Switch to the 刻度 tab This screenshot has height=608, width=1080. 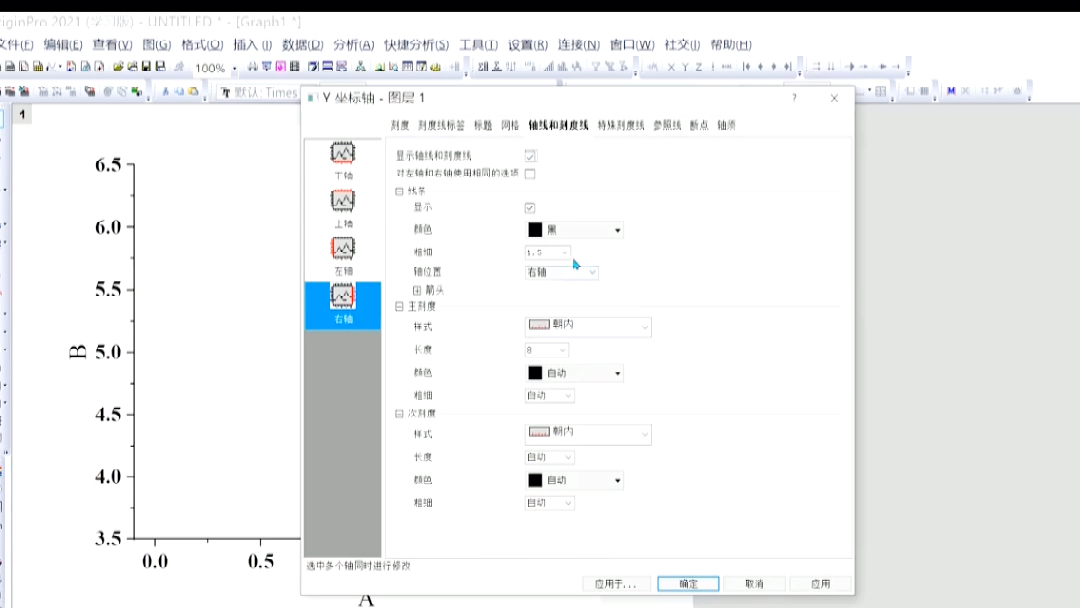click(x=398, y=126)
